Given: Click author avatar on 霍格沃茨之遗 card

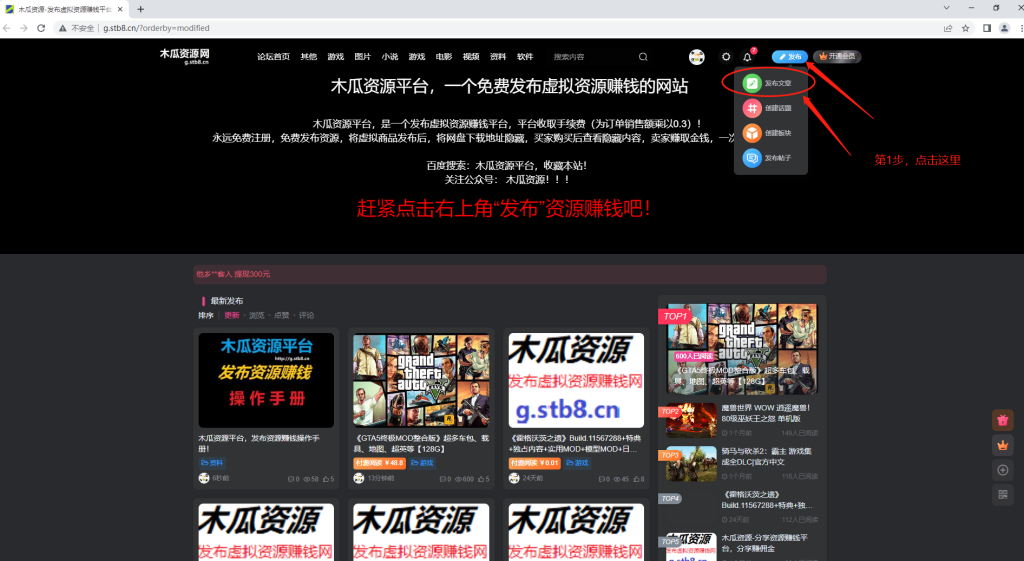Looking at the screenshot, I should click(x=514, y=478).
